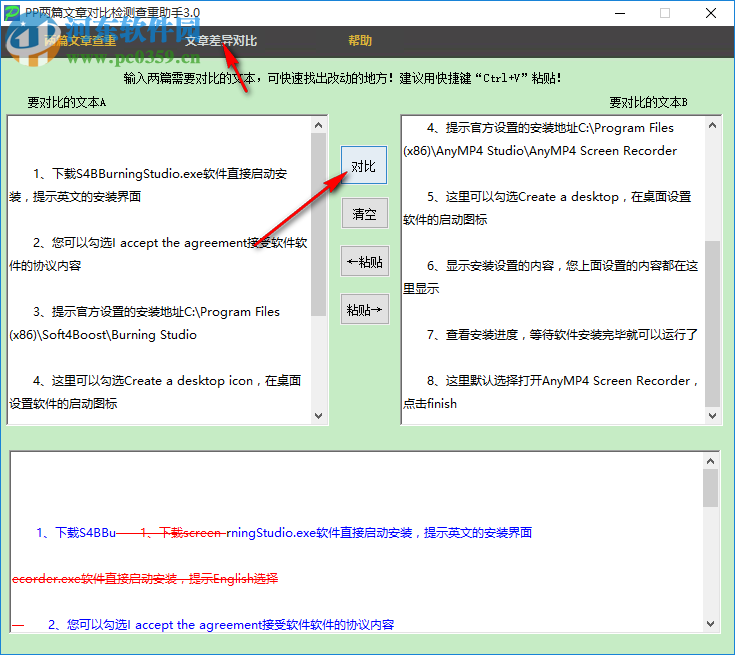
Task: Click text B line 5、这里可以勾选Create a desktop
Action: (559, 197)
